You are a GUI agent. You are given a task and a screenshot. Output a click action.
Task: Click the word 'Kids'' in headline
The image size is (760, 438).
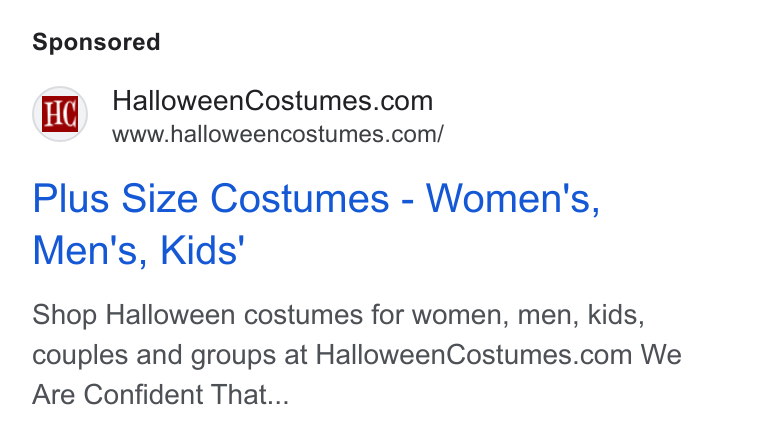[203, 250]
